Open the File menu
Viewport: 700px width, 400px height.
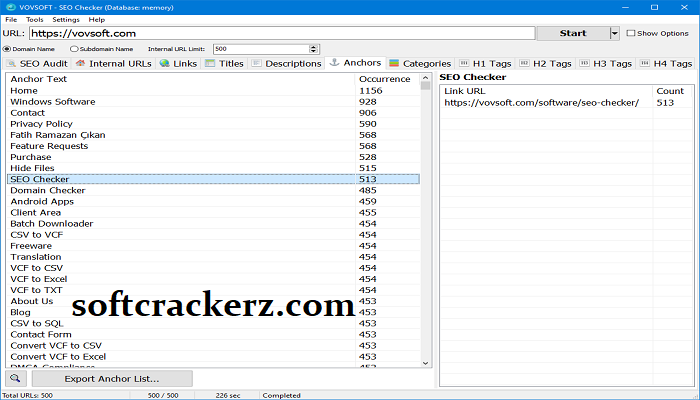pyautogui.click(x=11, y=20)
